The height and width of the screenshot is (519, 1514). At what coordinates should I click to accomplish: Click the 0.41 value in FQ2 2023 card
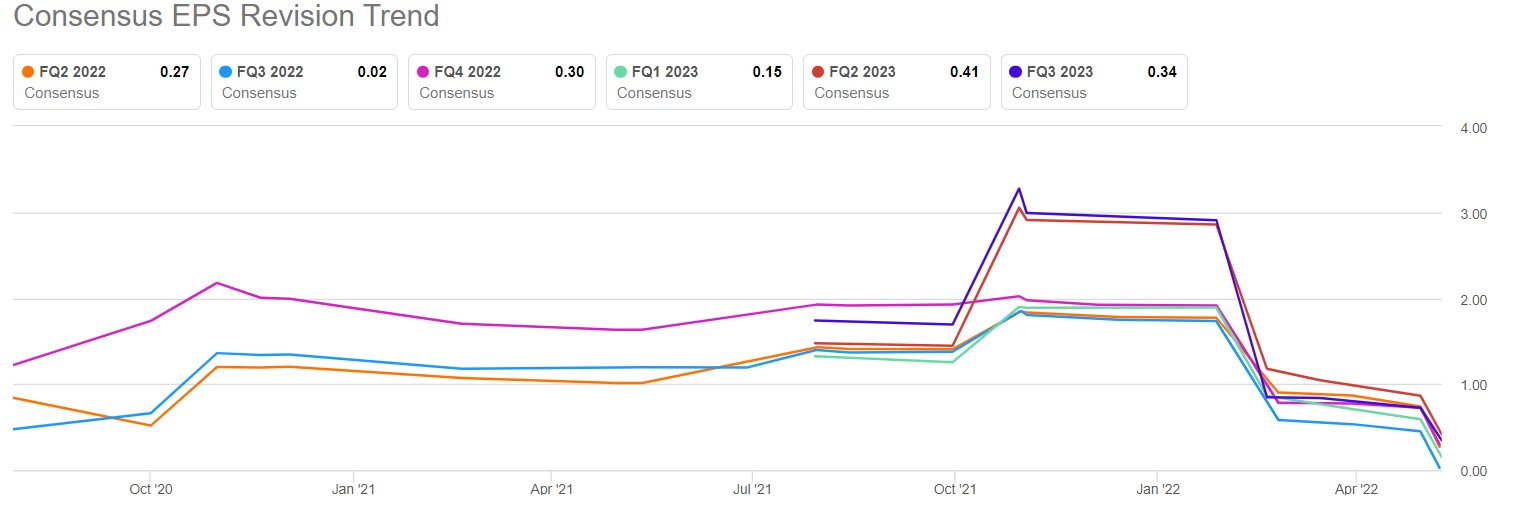[x=964, y=72]
